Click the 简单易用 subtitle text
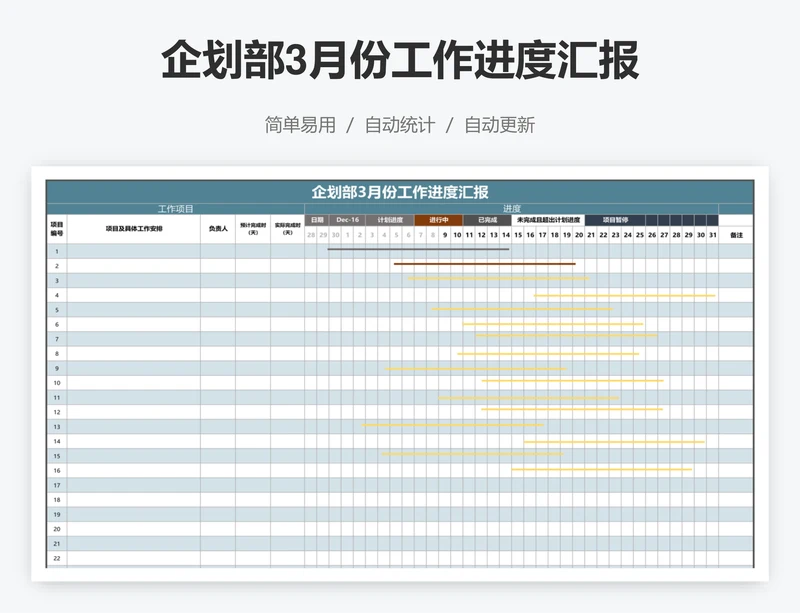The width and height of the screenshot is (800, 613). pyautogui.click(x=300, y=125)
